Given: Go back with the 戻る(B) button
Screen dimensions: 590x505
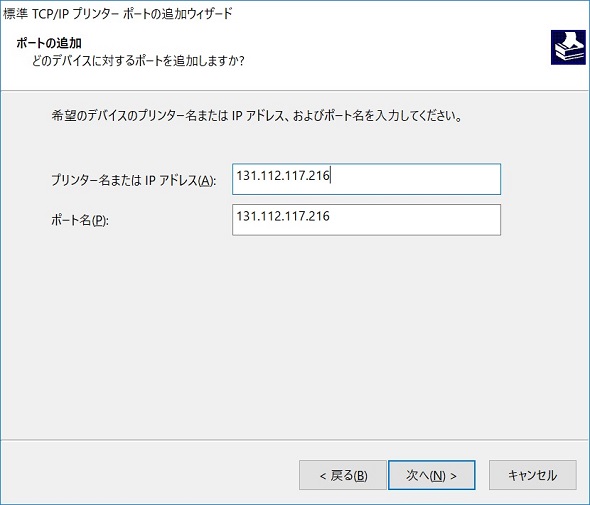Looking at the screenshot, I should pos(343,475).
